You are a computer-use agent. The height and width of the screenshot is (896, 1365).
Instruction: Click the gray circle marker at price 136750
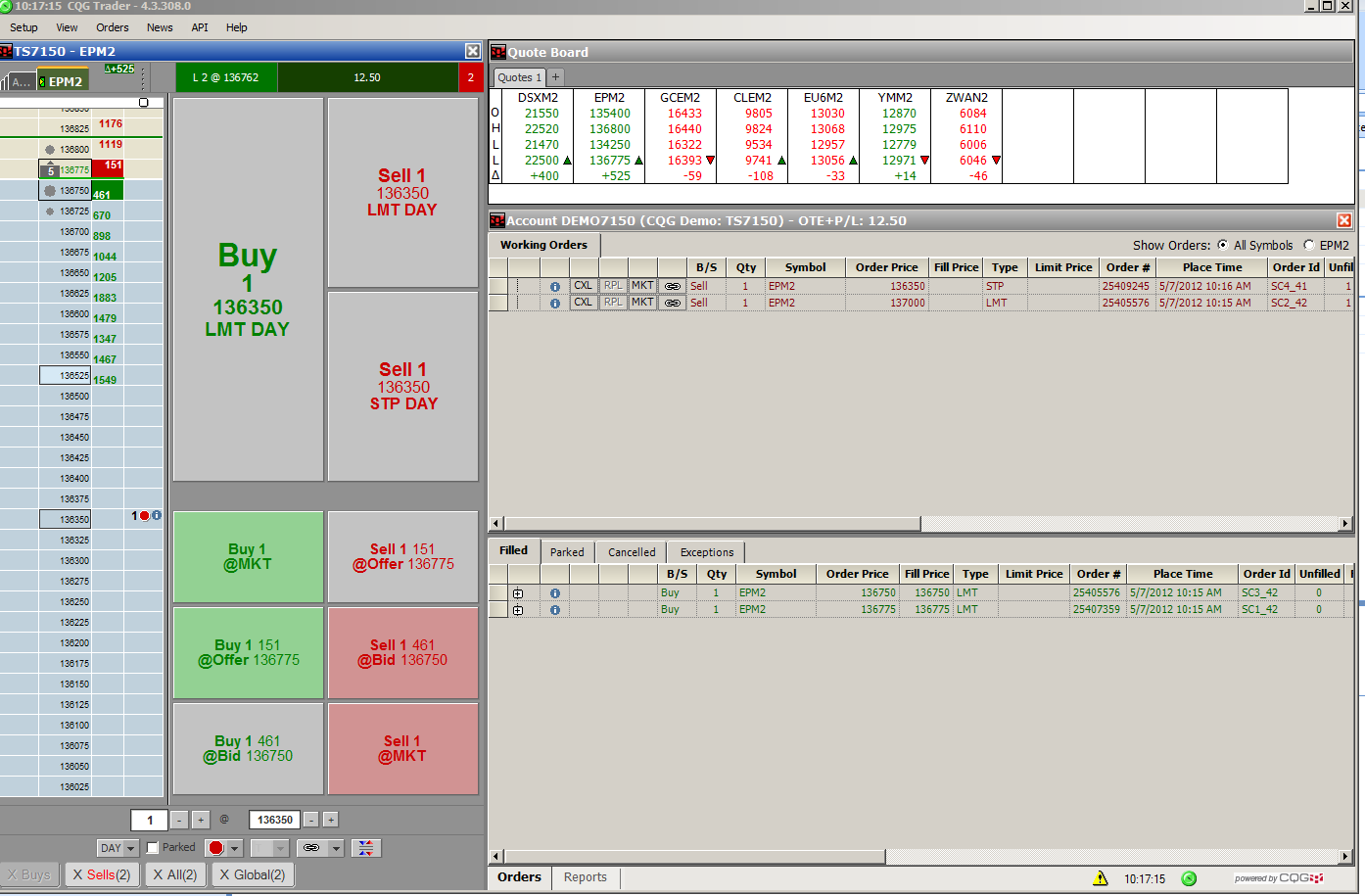point(50,191)
